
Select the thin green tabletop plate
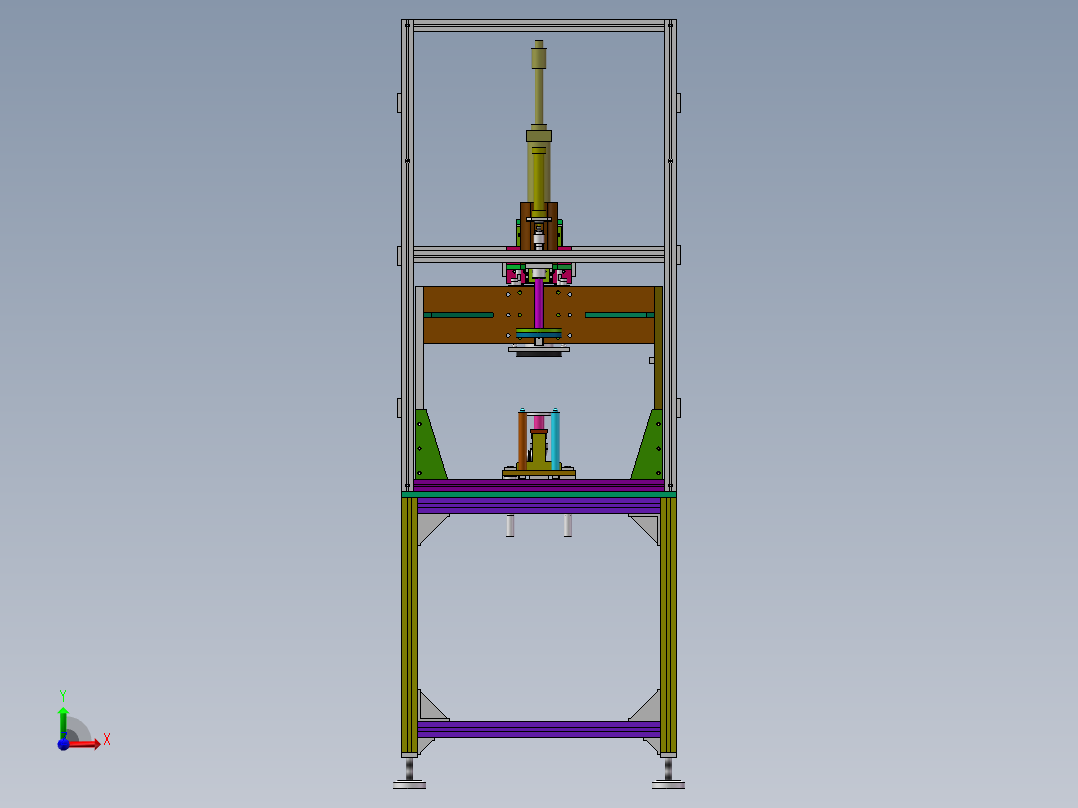click(x=539, y=494)
